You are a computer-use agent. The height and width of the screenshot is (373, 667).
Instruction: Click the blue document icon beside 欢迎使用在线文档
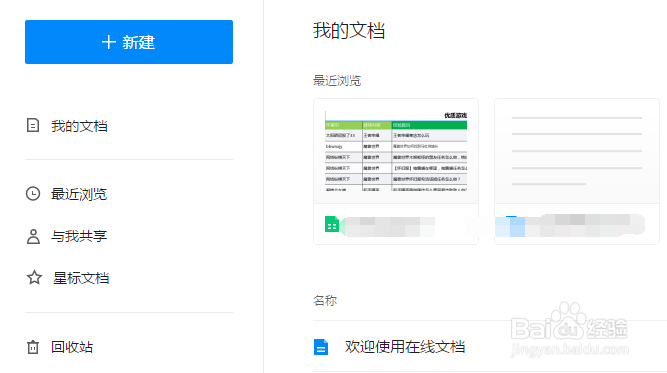[x=321, y=347]
